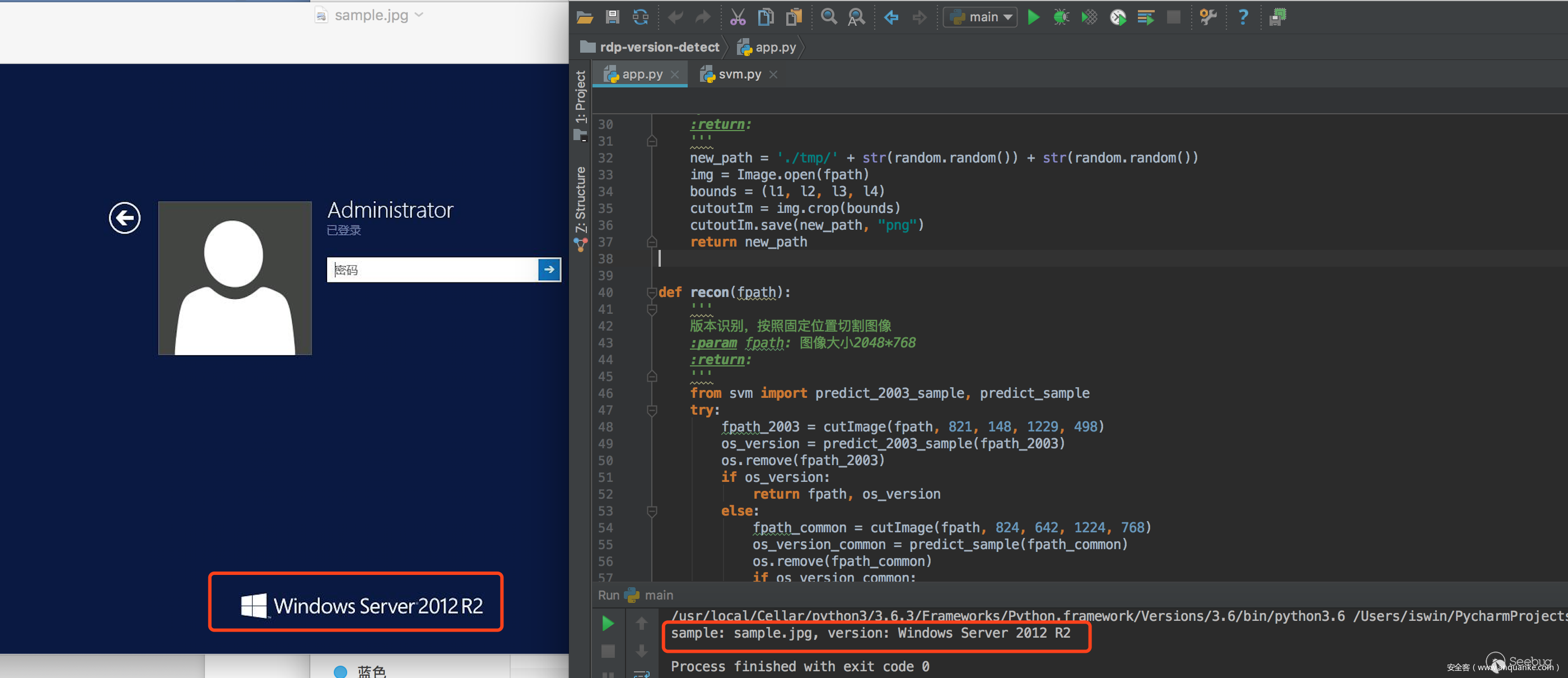Start the debug bug icon
The height and width of the screenshot is (678, 1568).
(1061, 17)
